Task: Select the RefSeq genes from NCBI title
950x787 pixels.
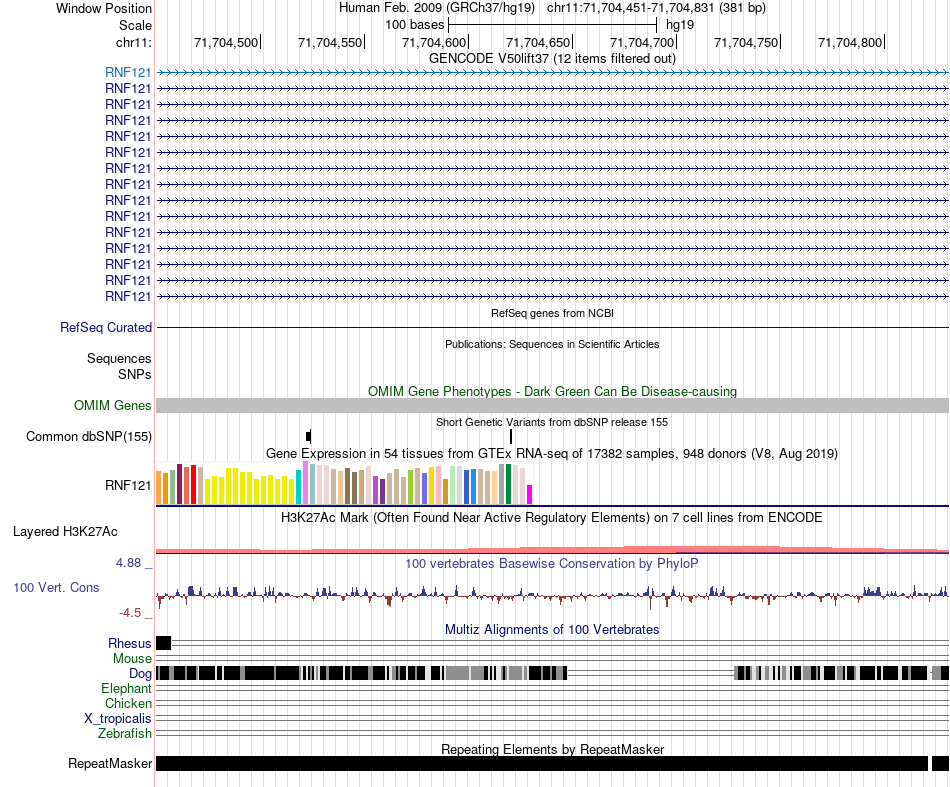Action: [552, 313]
